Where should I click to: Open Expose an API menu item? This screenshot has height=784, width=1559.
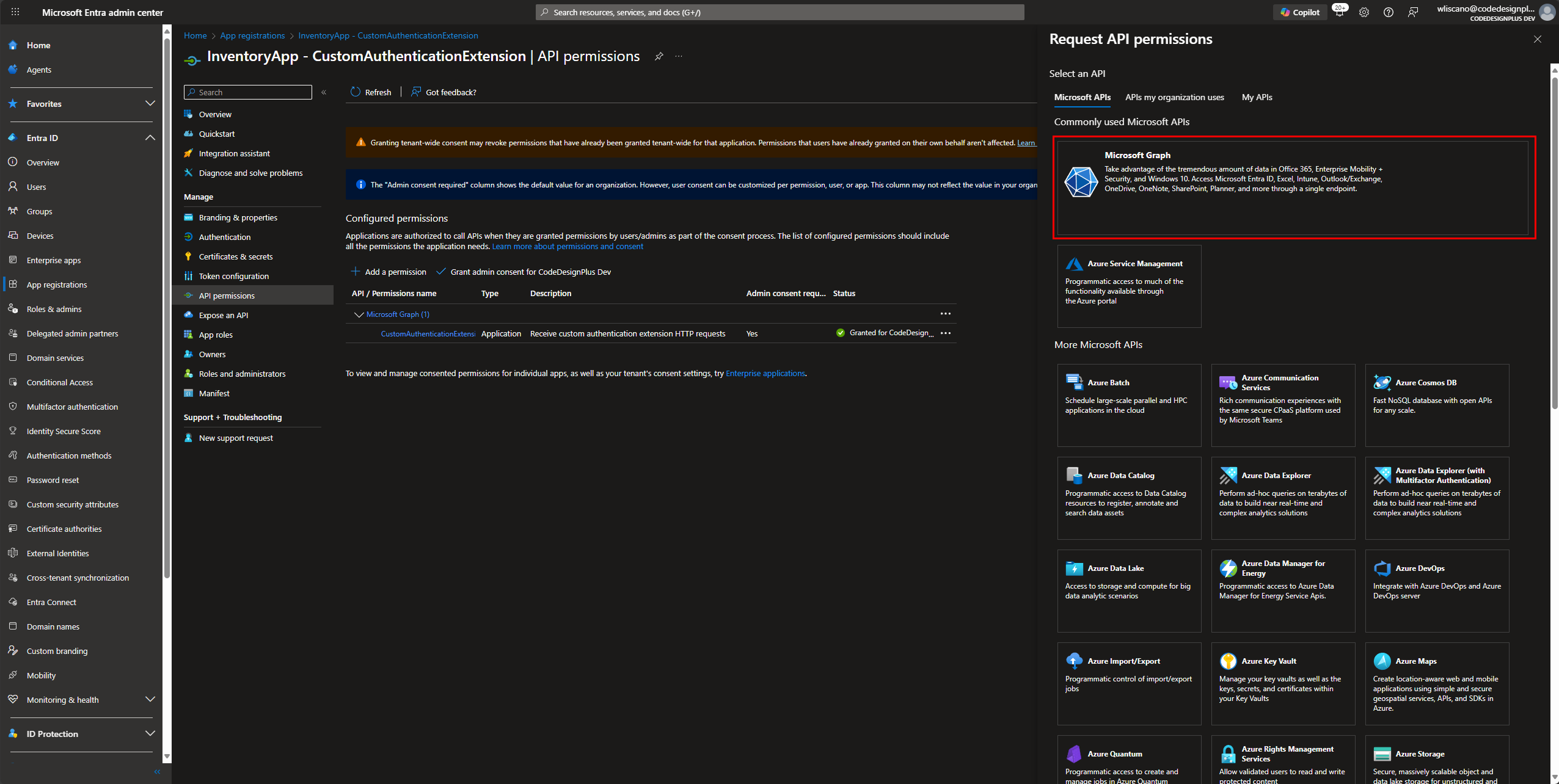tap(223, 315)
